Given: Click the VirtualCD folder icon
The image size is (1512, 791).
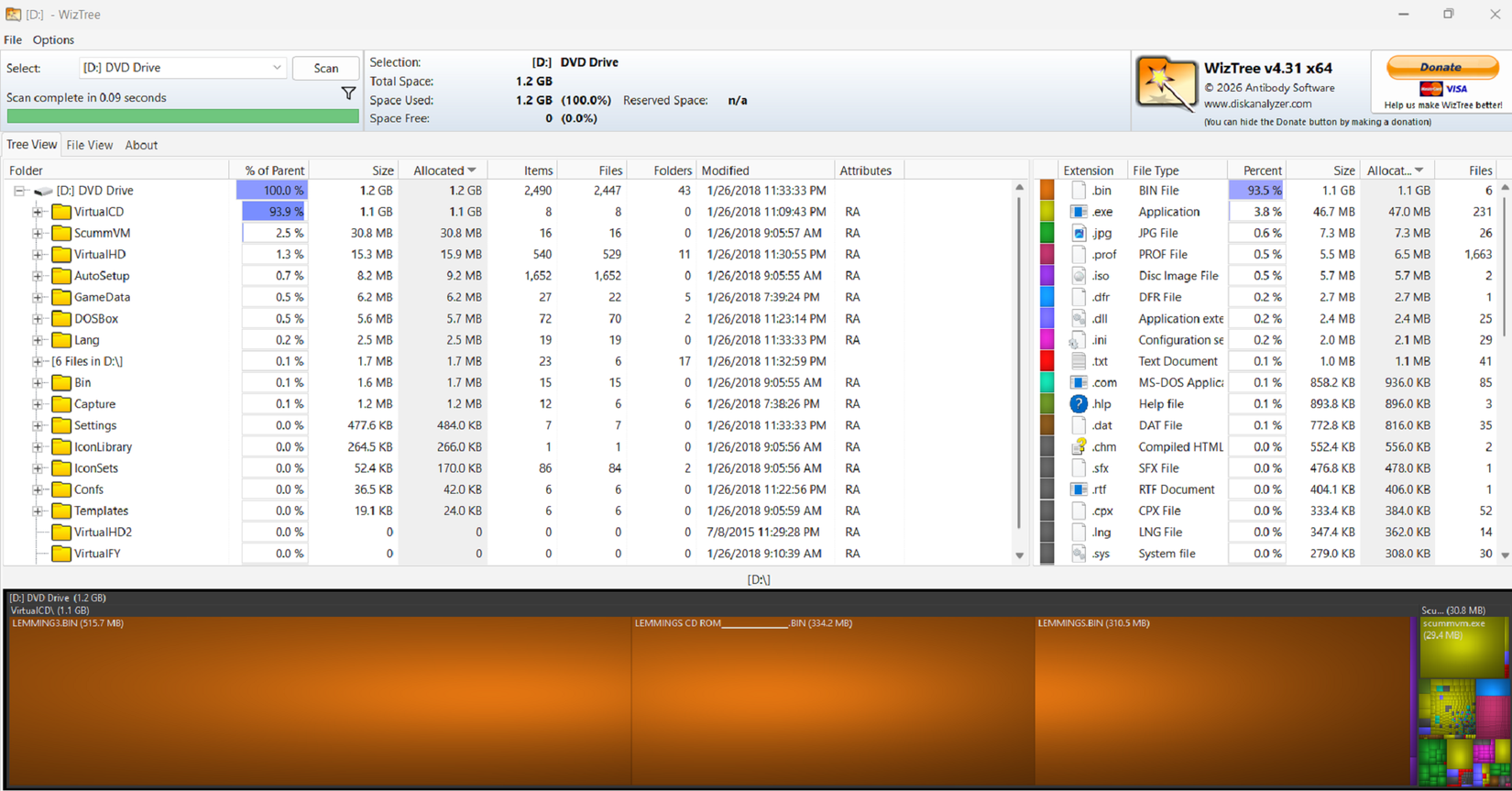Looking at the screenshot, I should coord(61,212).
